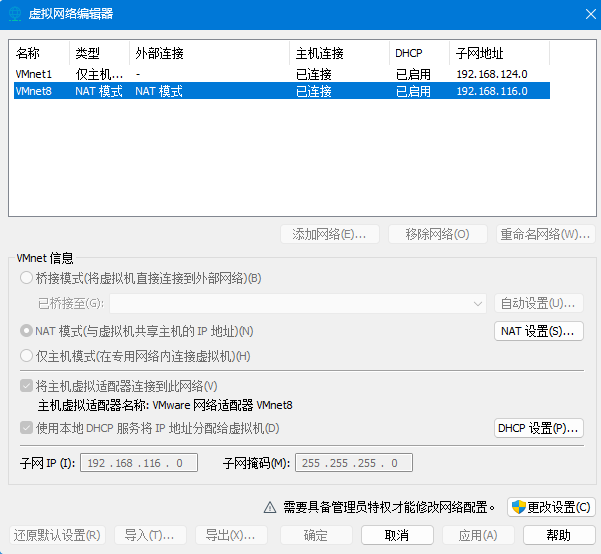Image resolution: width=601 pixels, height=554 pixels.
Task: Click the 主机连接 column header
Action: [x=340, y=53]
